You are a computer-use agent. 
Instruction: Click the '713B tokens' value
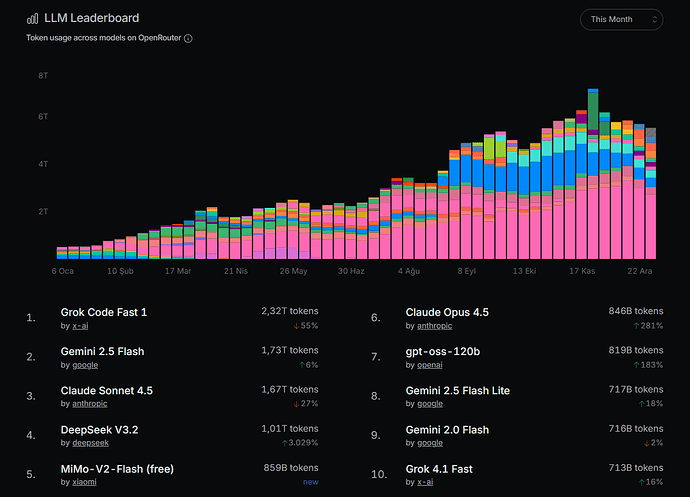(636, 468)
